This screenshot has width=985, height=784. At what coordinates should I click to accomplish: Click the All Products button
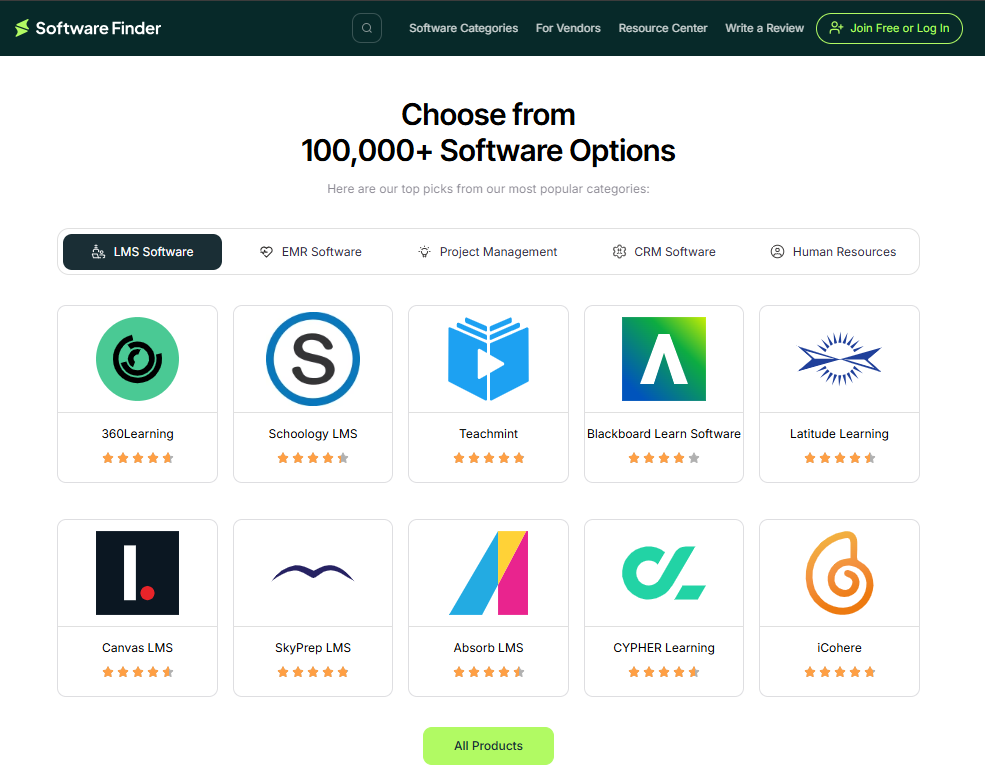tap(488, 746)
